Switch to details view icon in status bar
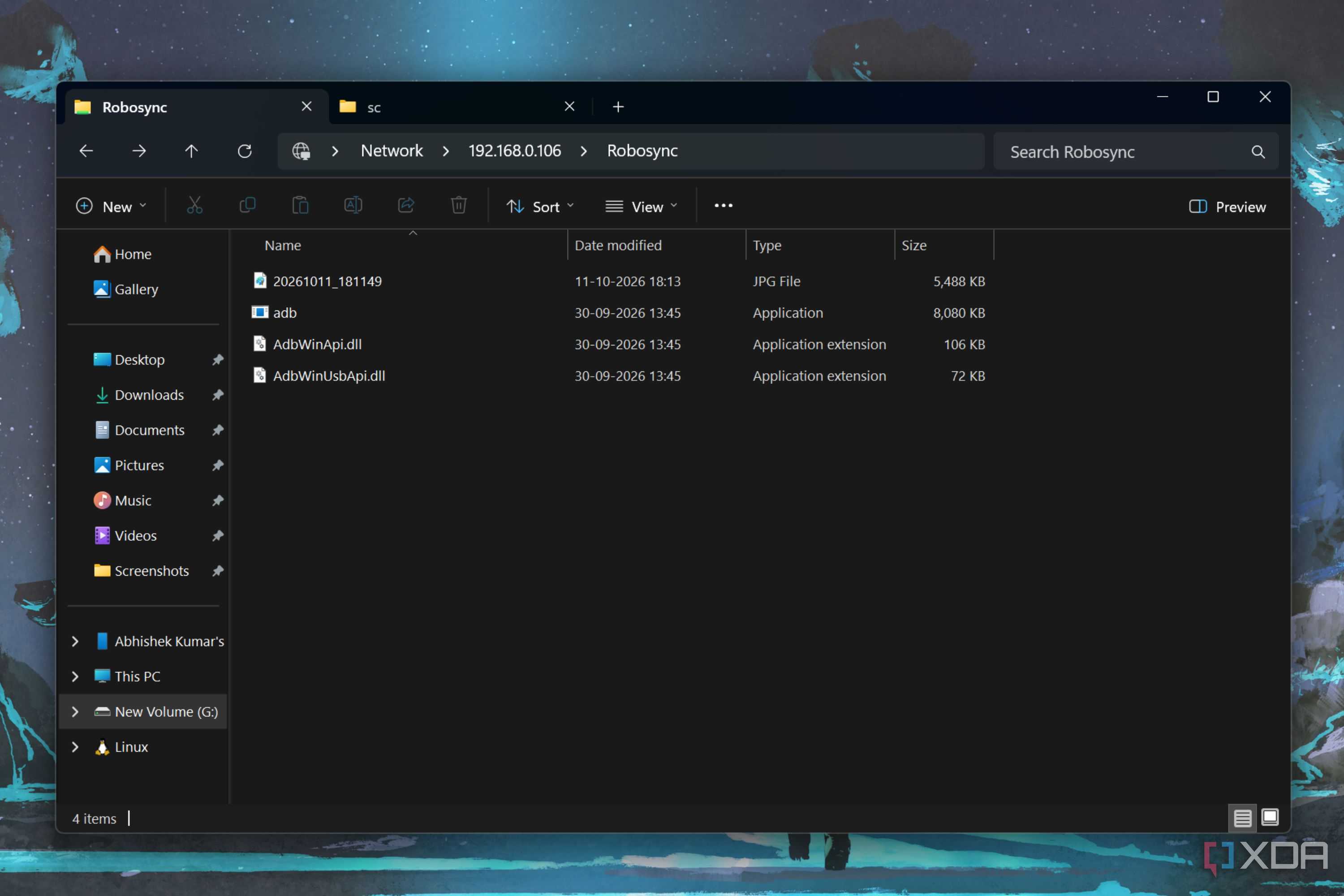Viewport: 1344px width, 896px height. [x=1242, y=818]
